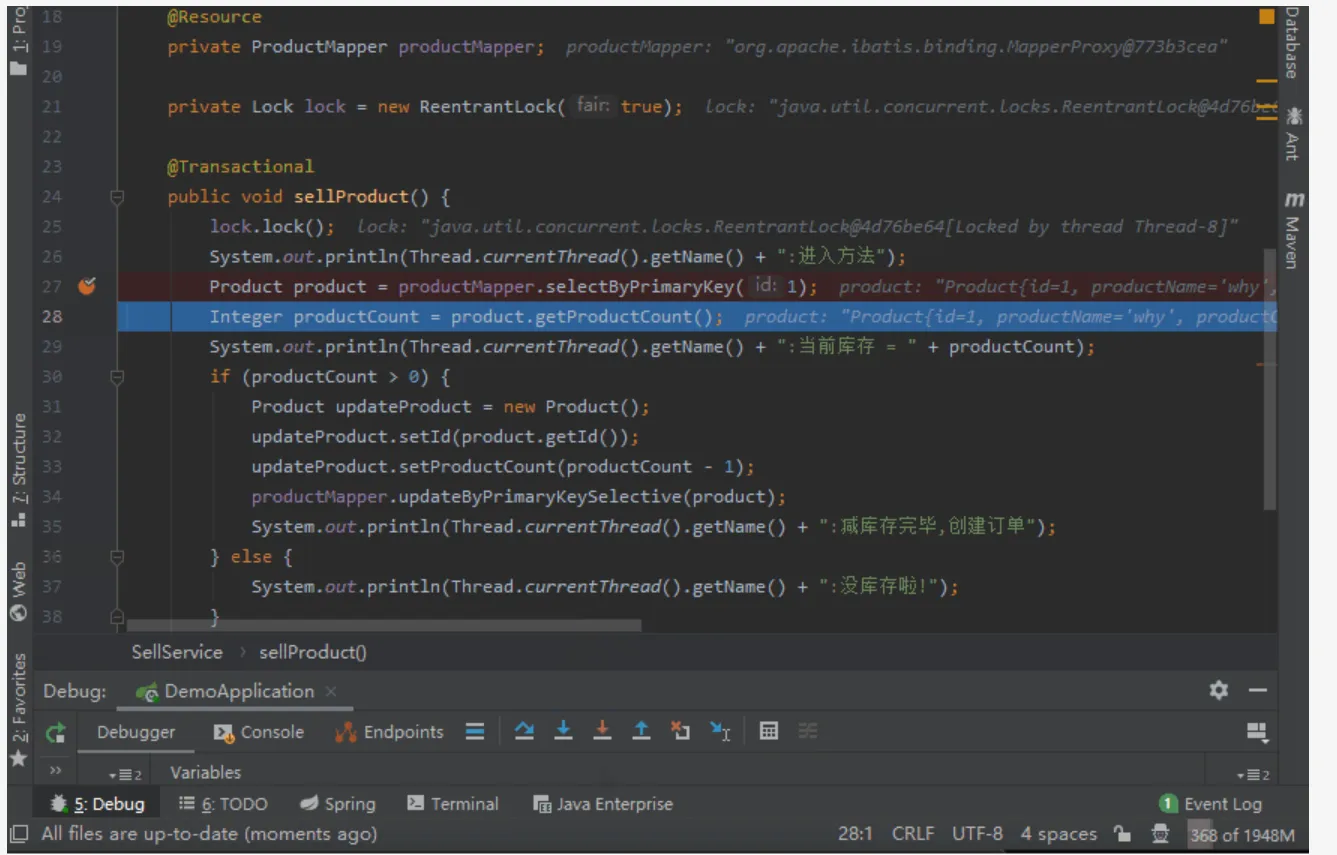
Task: Click the 'id:' parameter hint on line 27
Action: point(766,285)
